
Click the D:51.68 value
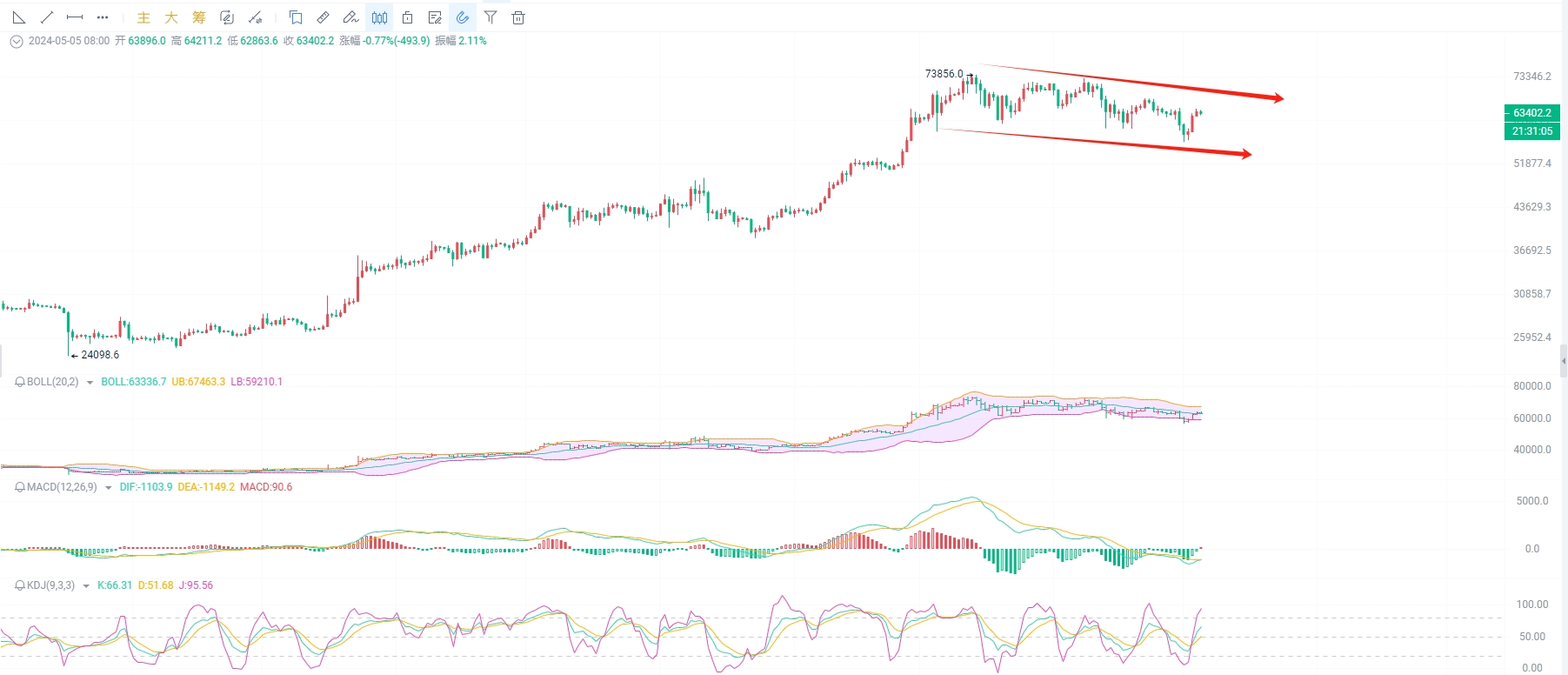pos(156,585)
